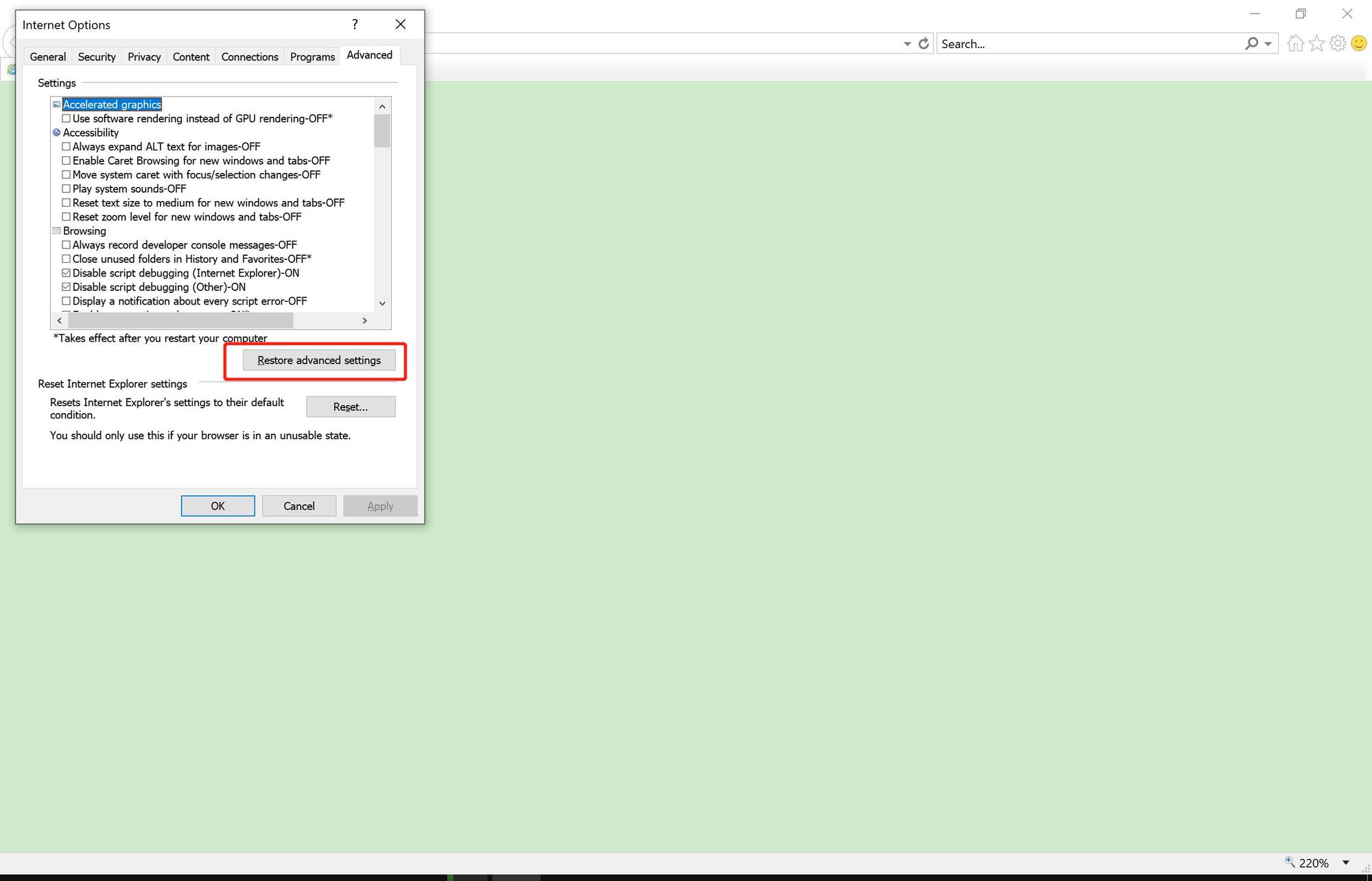This screenshot has width=1372, height=881.
Task: Check Reset text size to medium option
Action: coord(67,203)
